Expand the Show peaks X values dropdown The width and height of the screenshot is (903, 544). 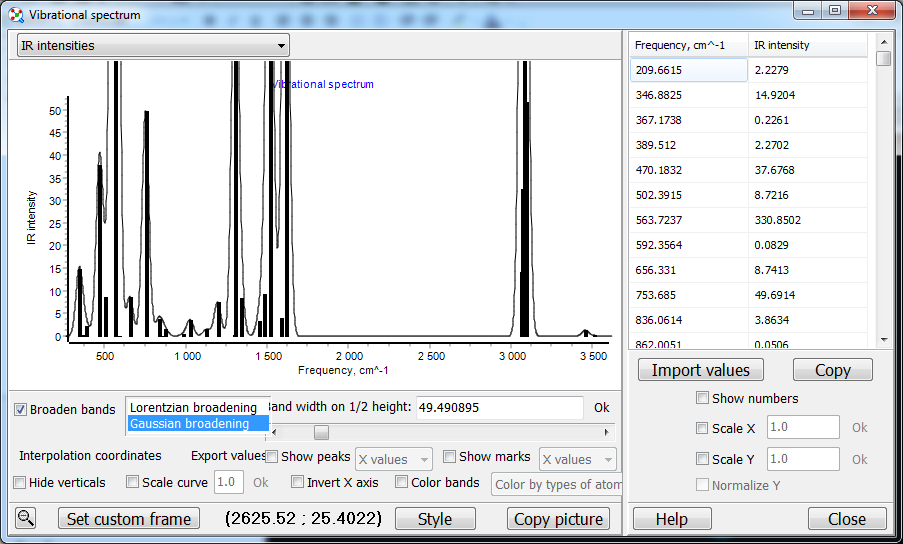point(394,459)
